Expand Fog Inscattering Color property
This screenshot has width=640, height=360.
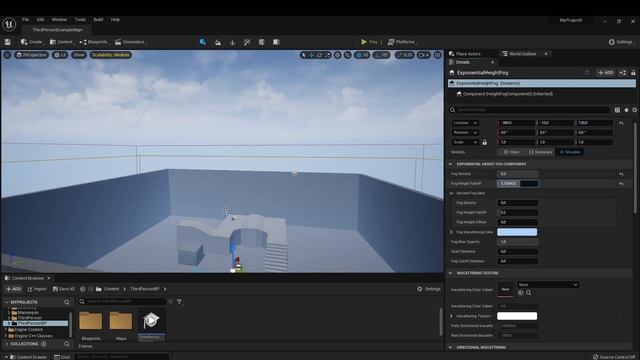coord(452,232)
